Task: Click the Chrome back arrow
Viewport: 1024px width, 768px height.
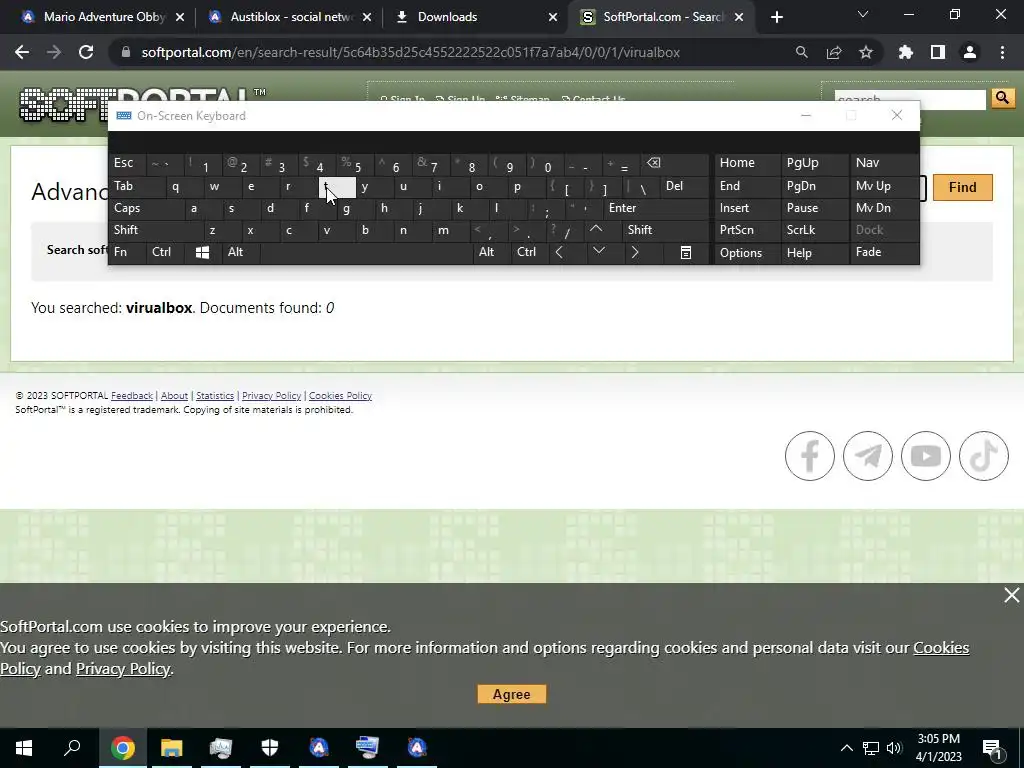Action: pyautogui.click(x=22, y=52)
